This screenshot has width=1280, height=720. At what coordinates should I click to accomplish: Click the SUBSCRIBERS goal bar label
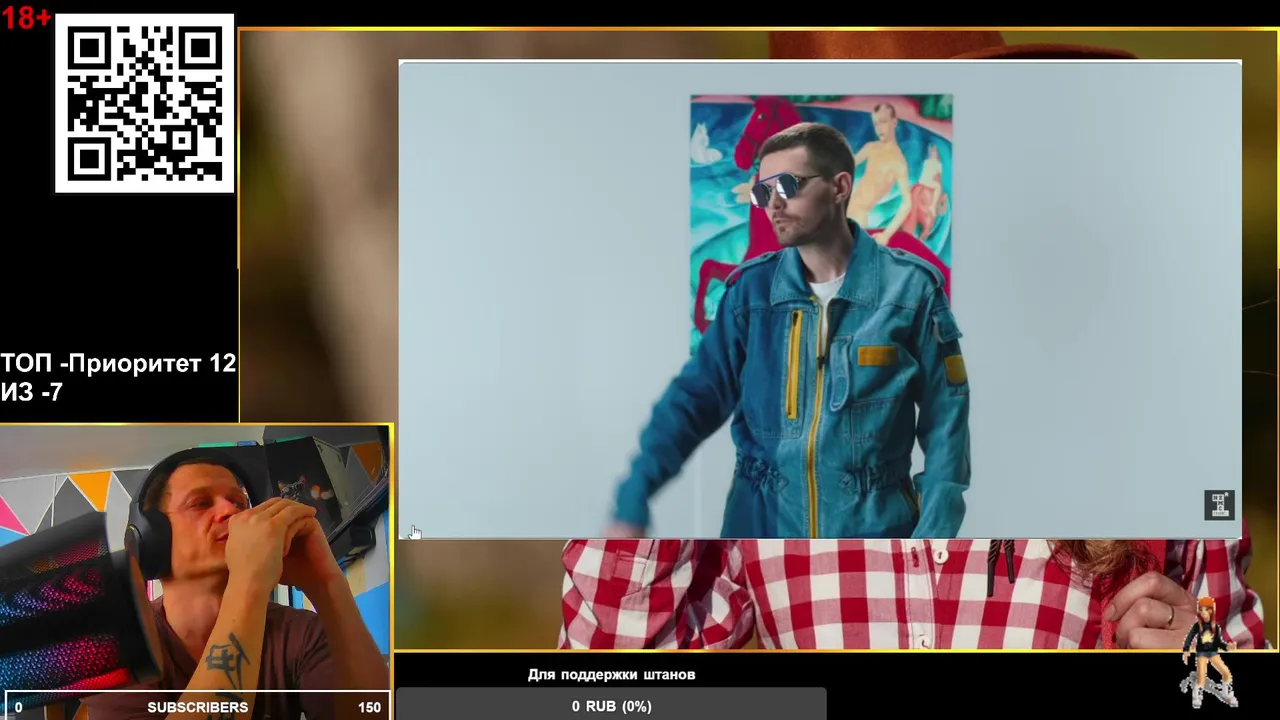tap(197, 707)
